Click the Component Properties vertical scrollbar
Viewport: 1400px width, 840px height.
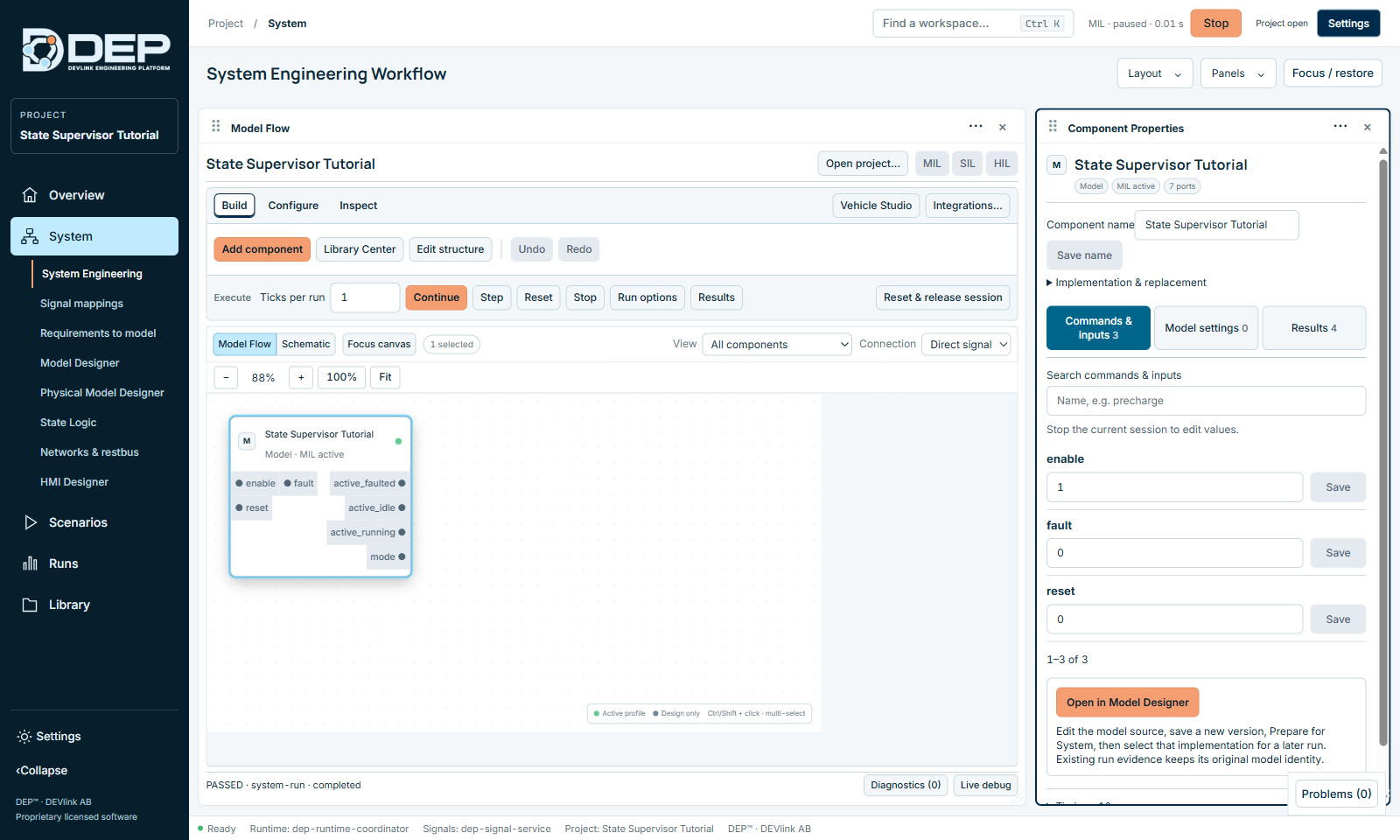click(x=1383, y=451)
